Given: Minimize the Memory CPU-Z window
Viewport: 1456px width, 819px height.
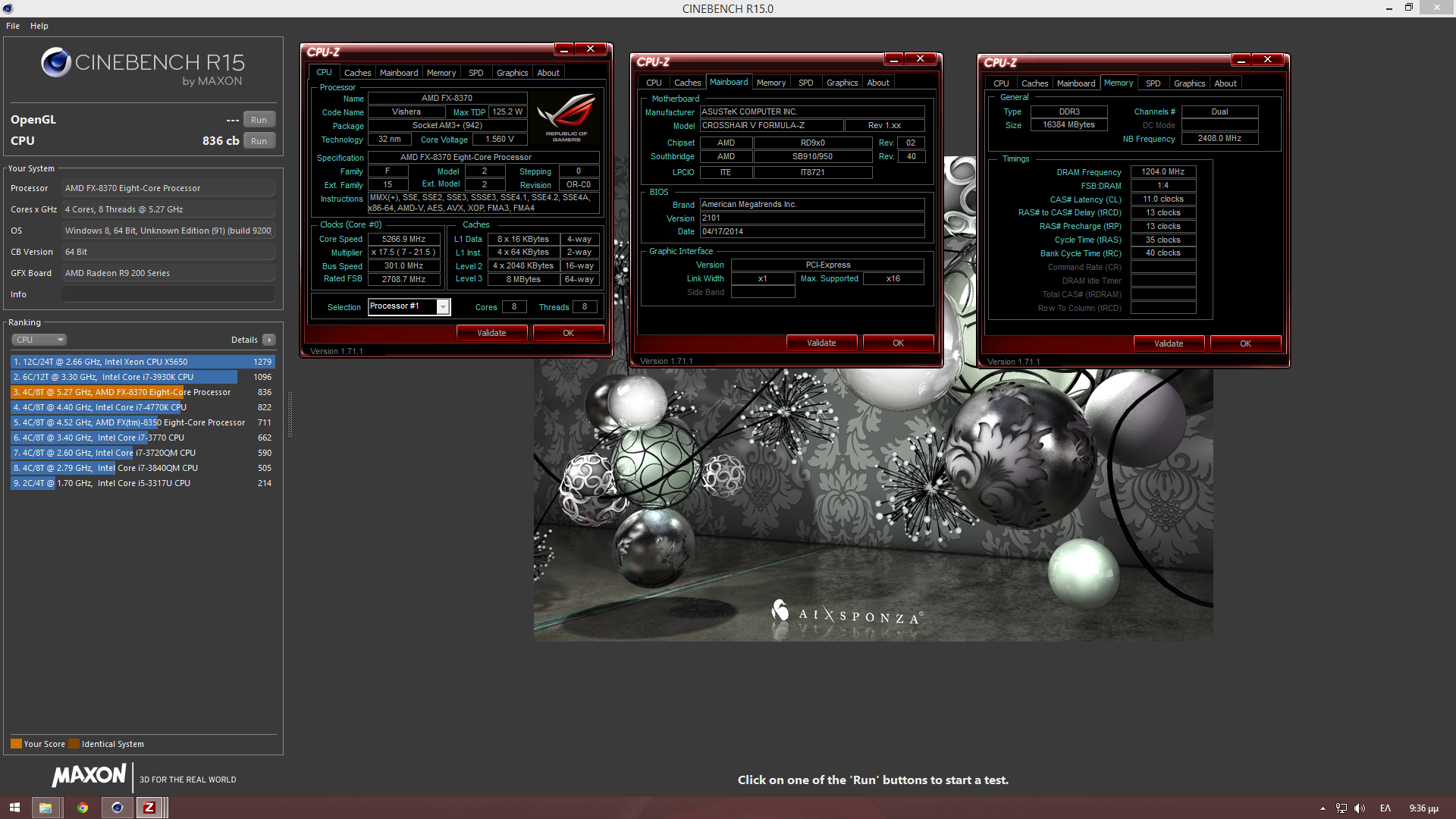Looking at the screenshot, I should click(x=1241, y=60).
